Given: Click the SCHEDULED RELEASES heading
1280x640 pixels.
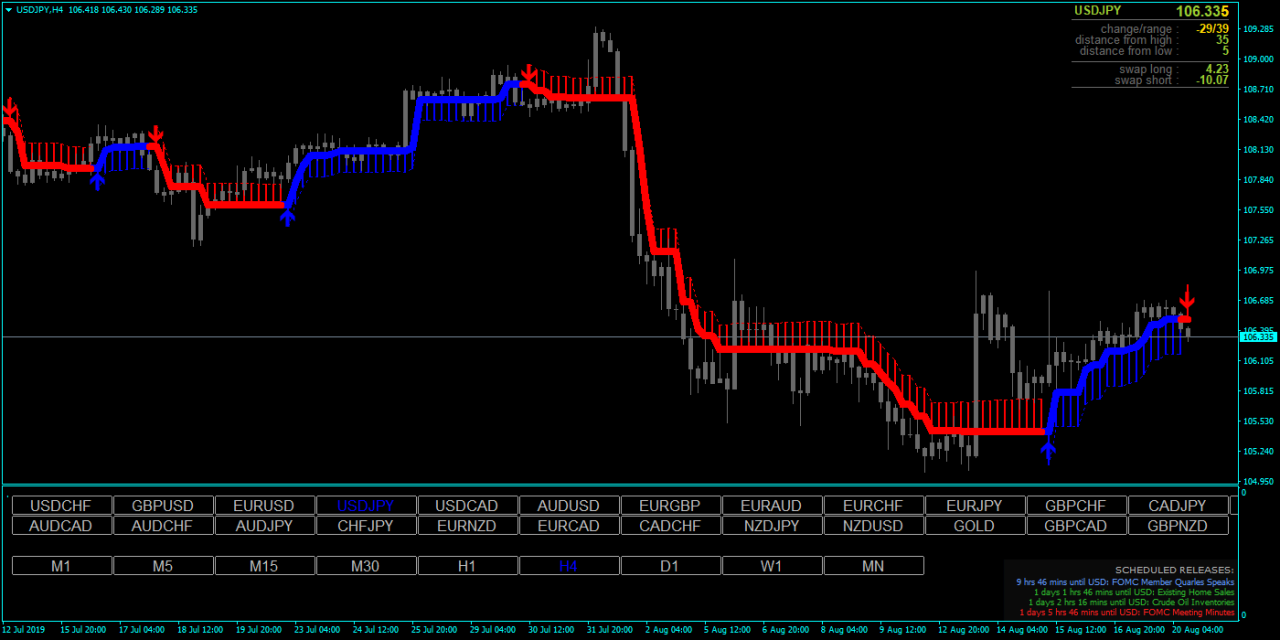Looking at the screenshot, I should coord(1174,570).
